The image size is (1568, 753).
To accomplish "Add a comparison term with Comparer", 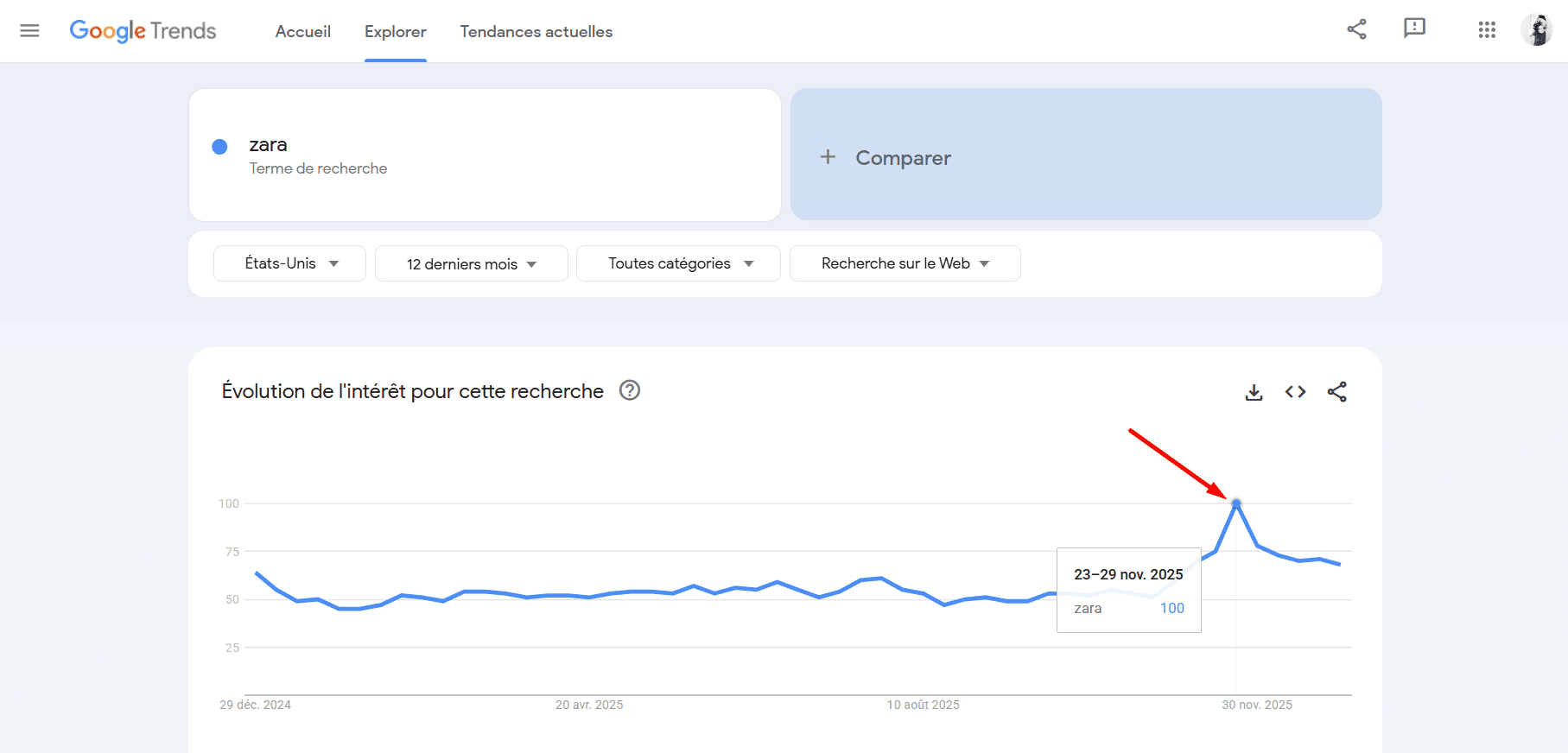I will coord(1086,155).
